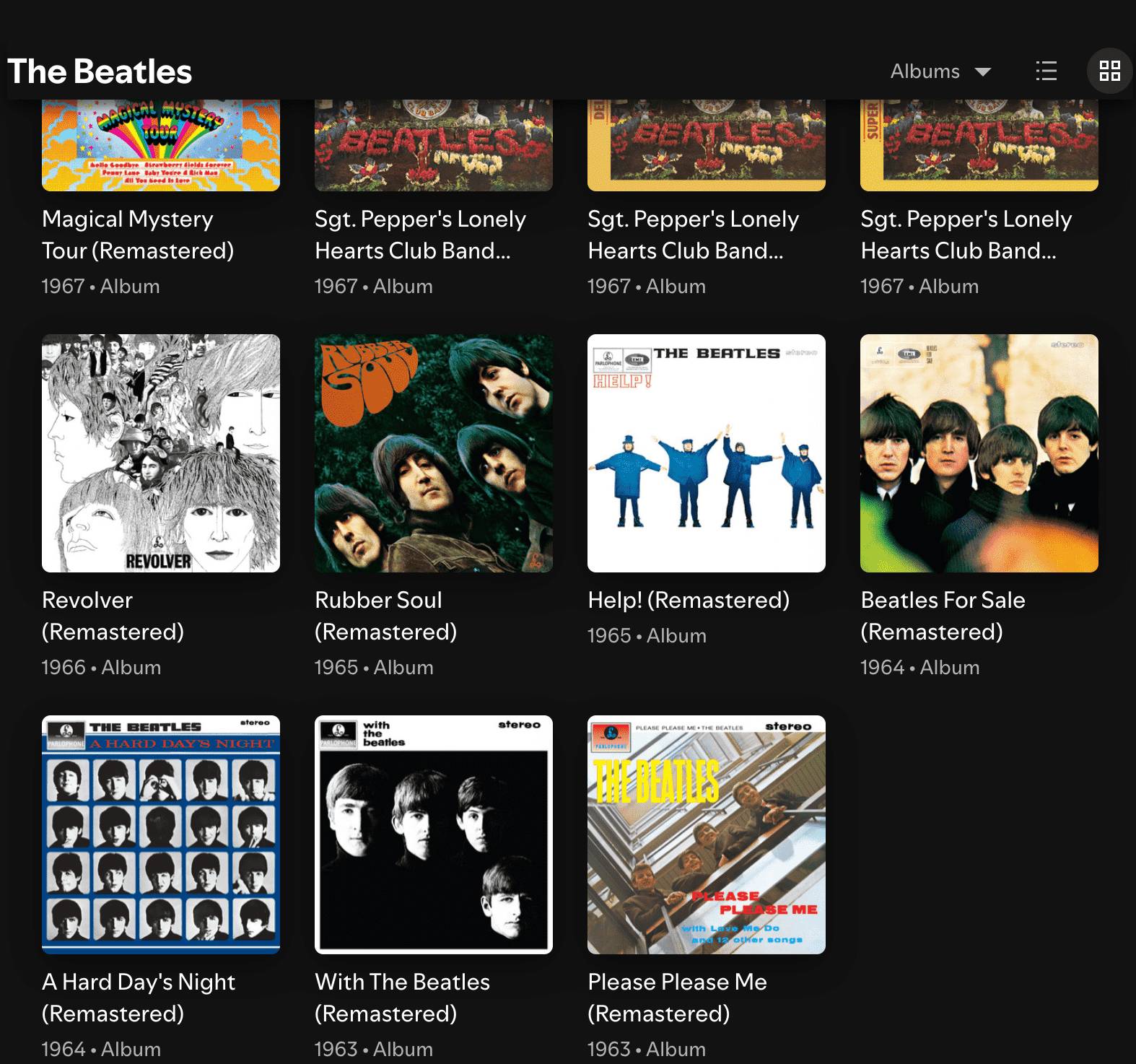This screenshot has height=1064, width=1136.
Task: Click The Beatles artist heading
Action: coord(100,71)
